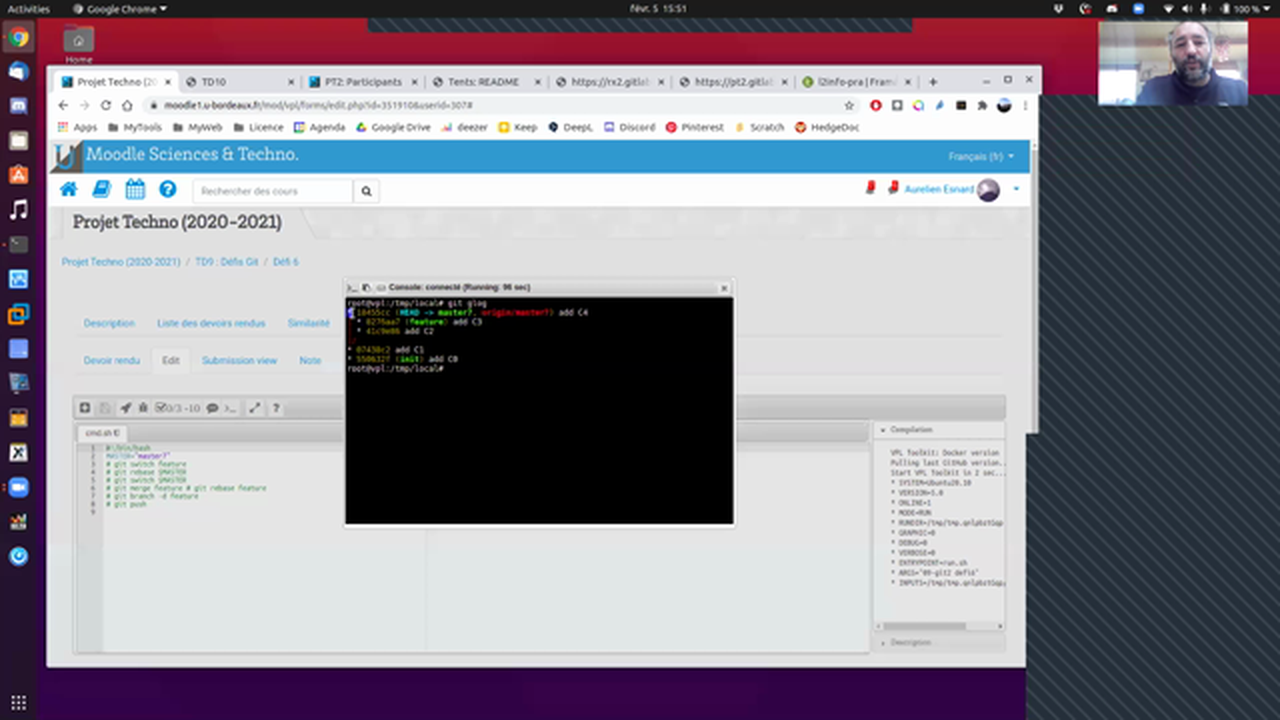Open user menu arrow next to Aurelien Esnard
1280x720 pixels.
[1016, 189]
